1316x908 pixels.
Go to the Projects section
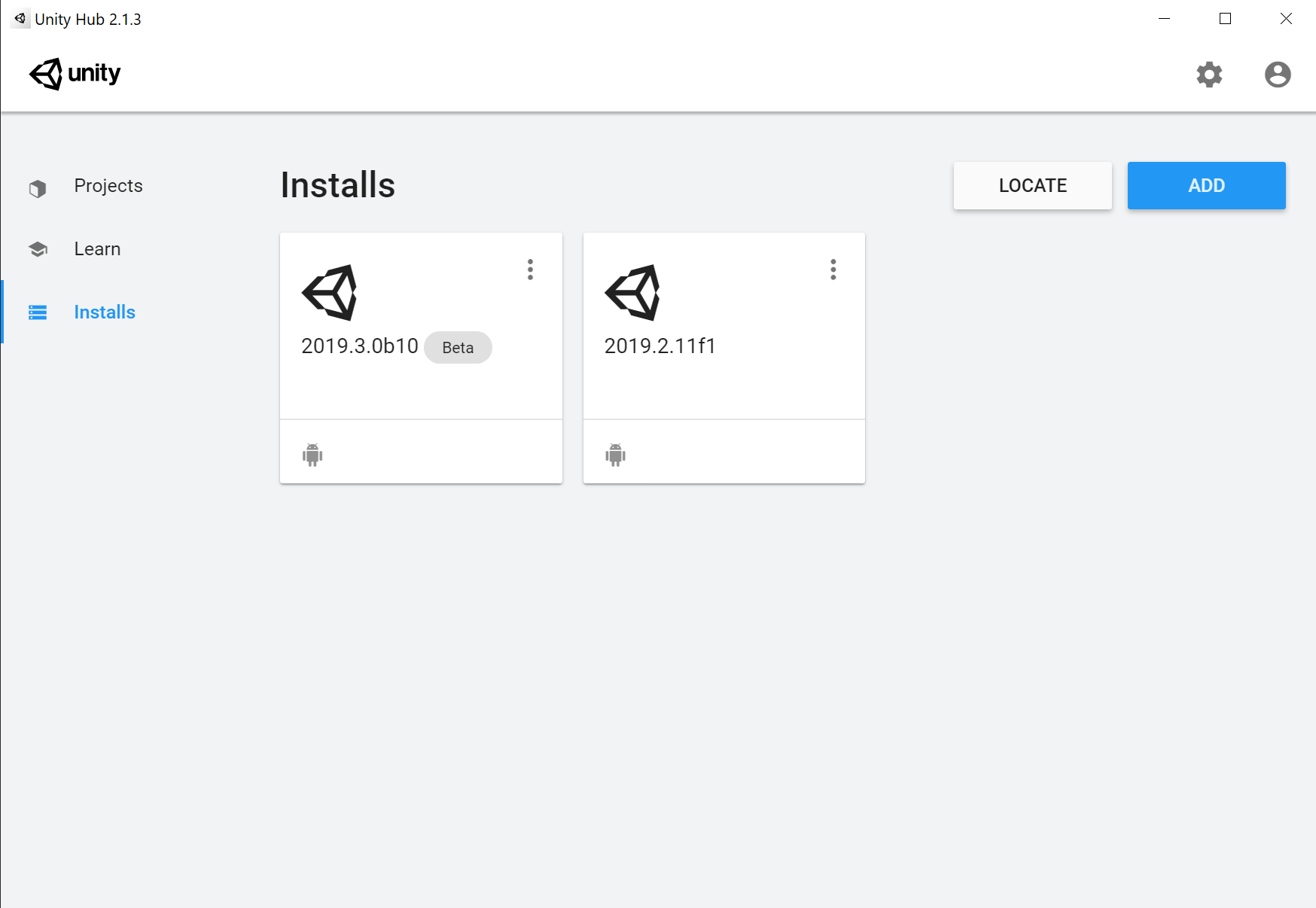click(108, 186)
